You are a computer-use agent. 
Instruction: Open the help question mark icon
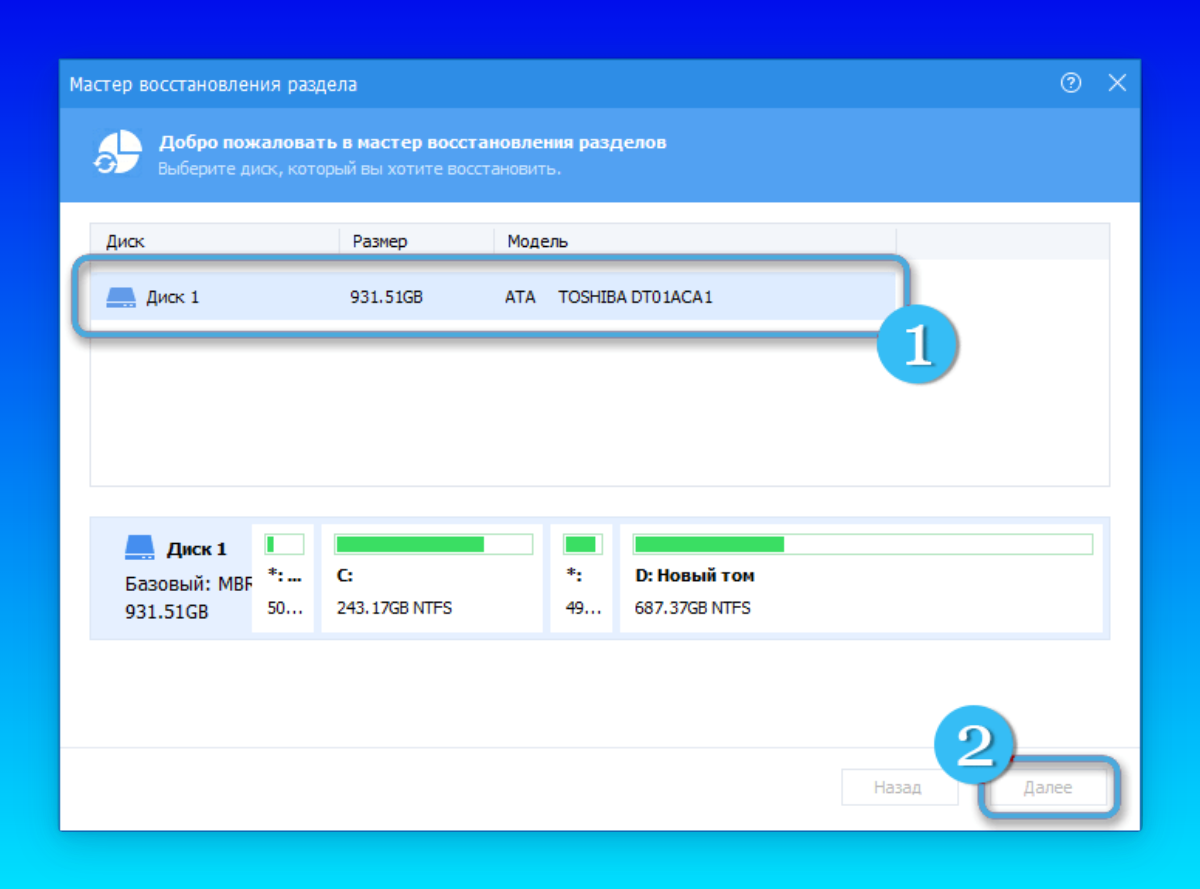tap(1071, 84)
